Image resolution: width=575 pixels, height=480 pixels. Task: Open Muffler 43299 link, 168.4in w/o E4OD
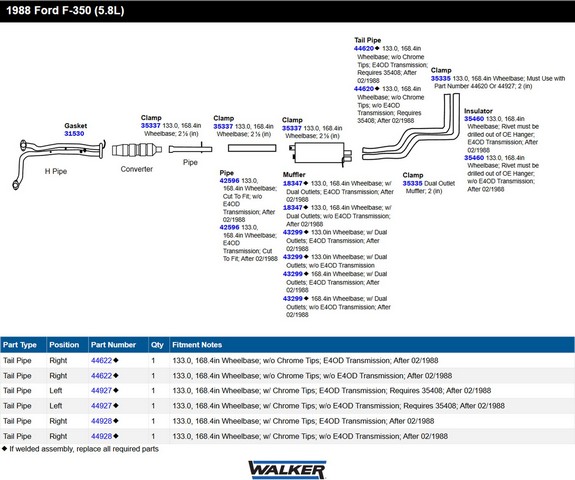(x=292, y=298)
